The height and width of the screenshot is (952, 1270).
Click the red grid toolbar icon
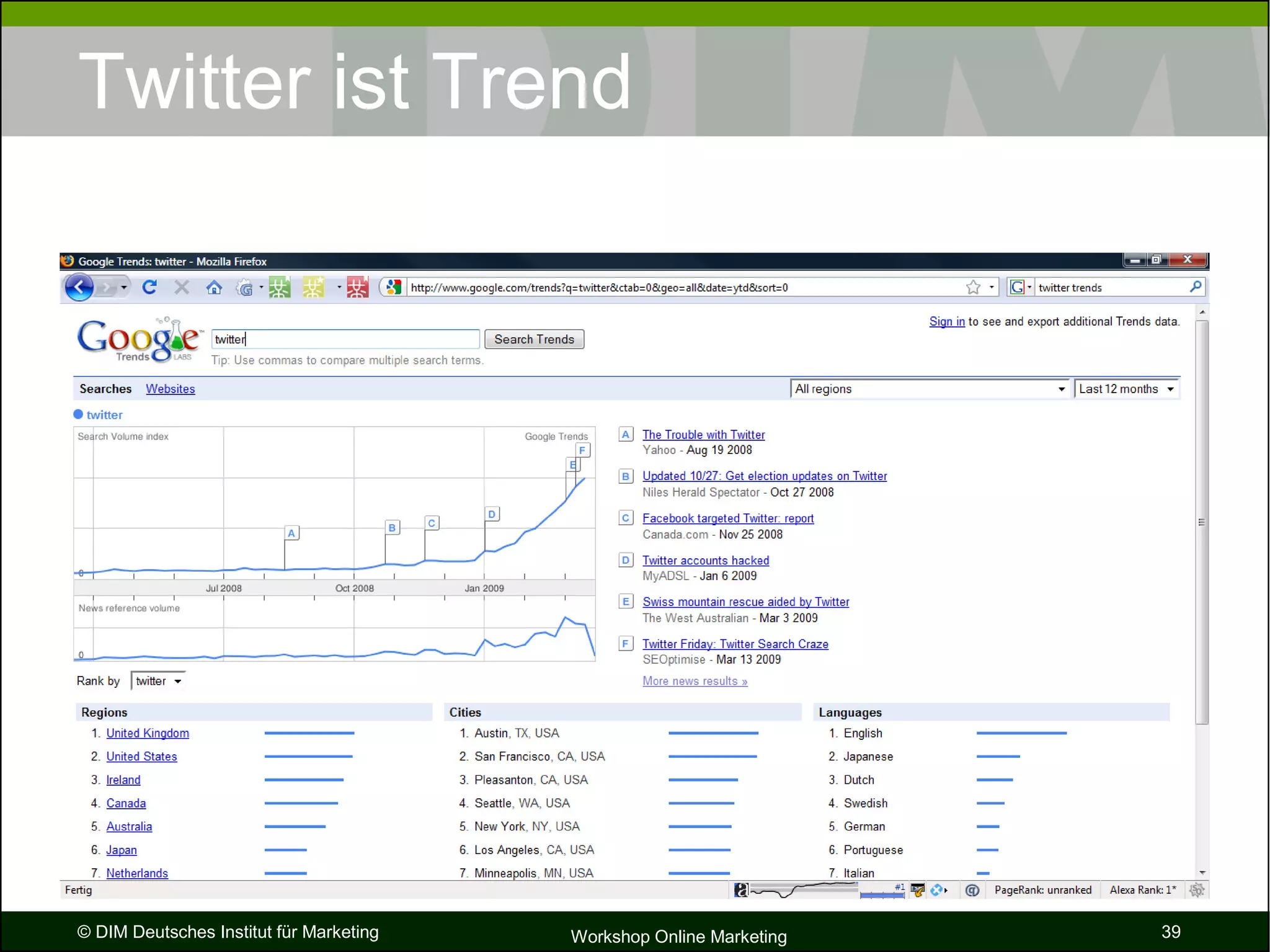click(357, 287)
